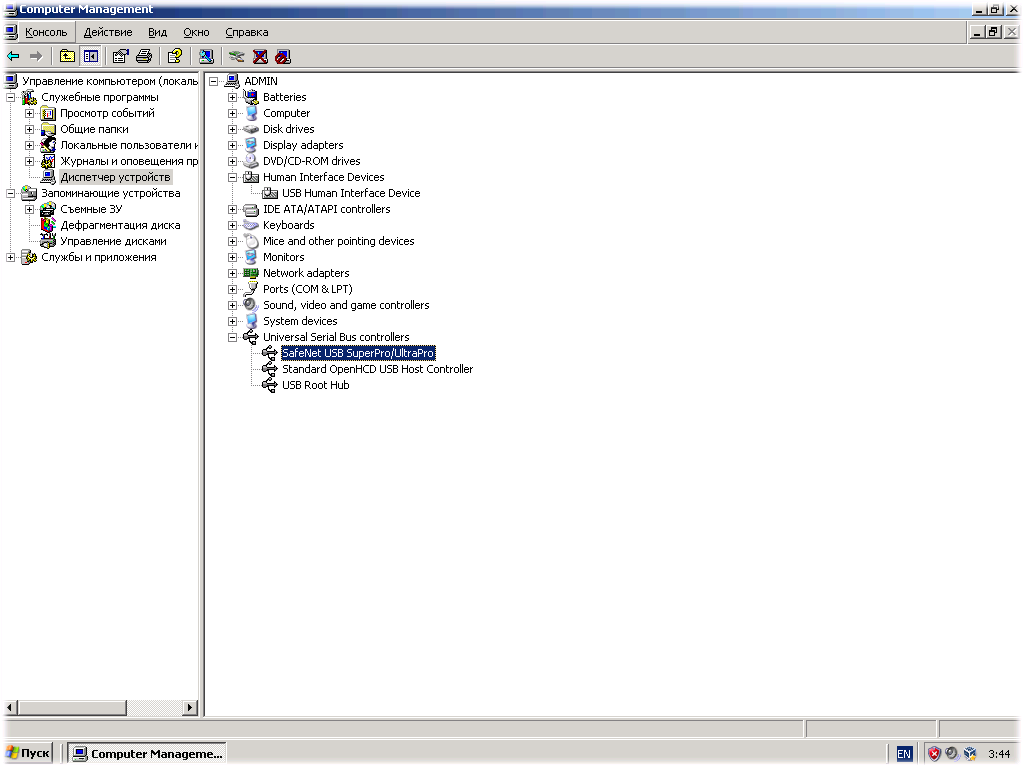
Task: Click the Monitors category icon
Action: 251,257
